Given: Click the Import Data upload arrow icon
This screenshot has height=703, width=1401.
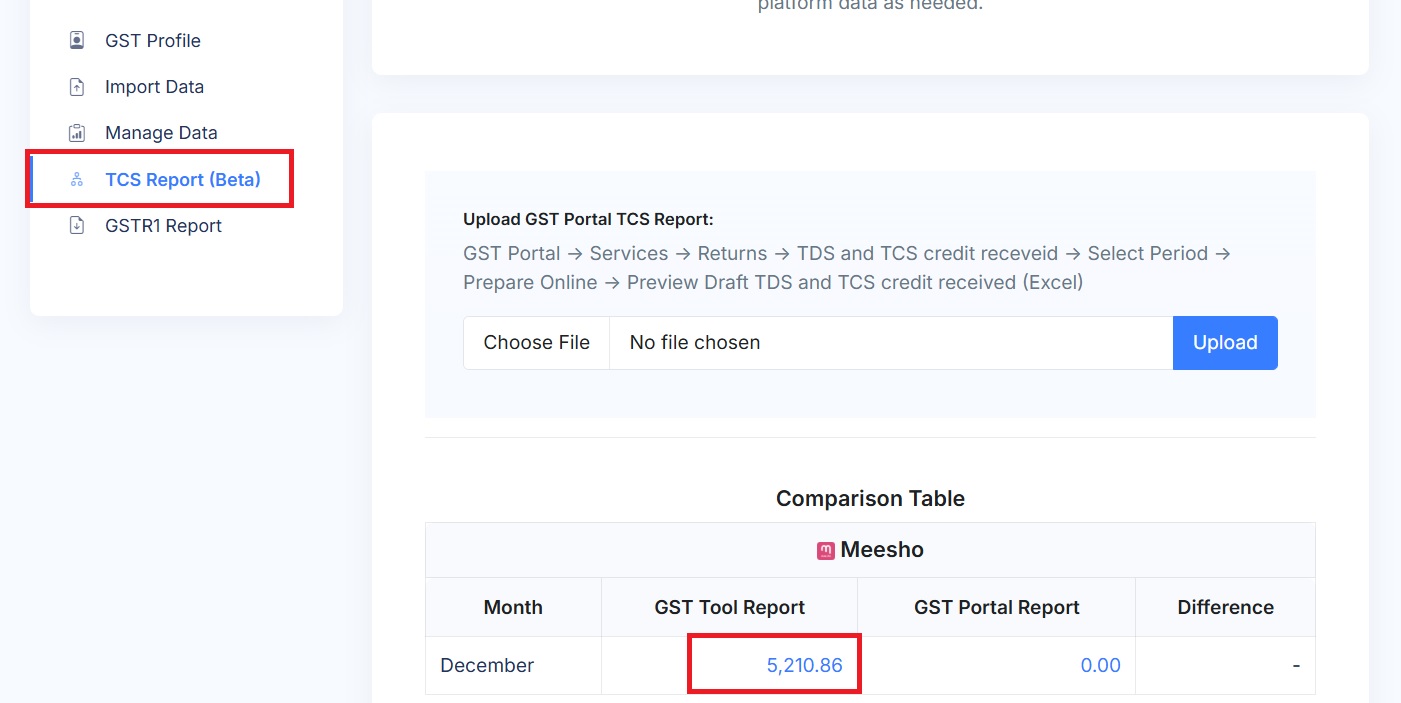Looking at the screenshot, I should click(76, 86).
